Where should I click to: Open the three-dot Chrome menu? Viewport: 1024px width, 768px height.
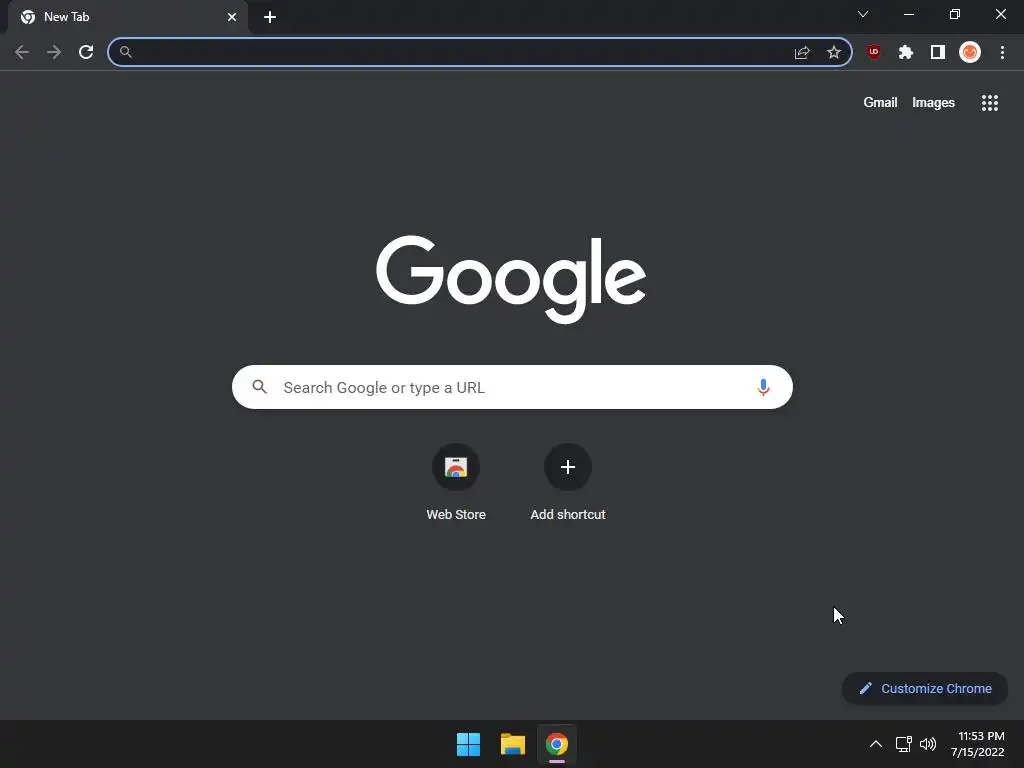(1002, 52)
